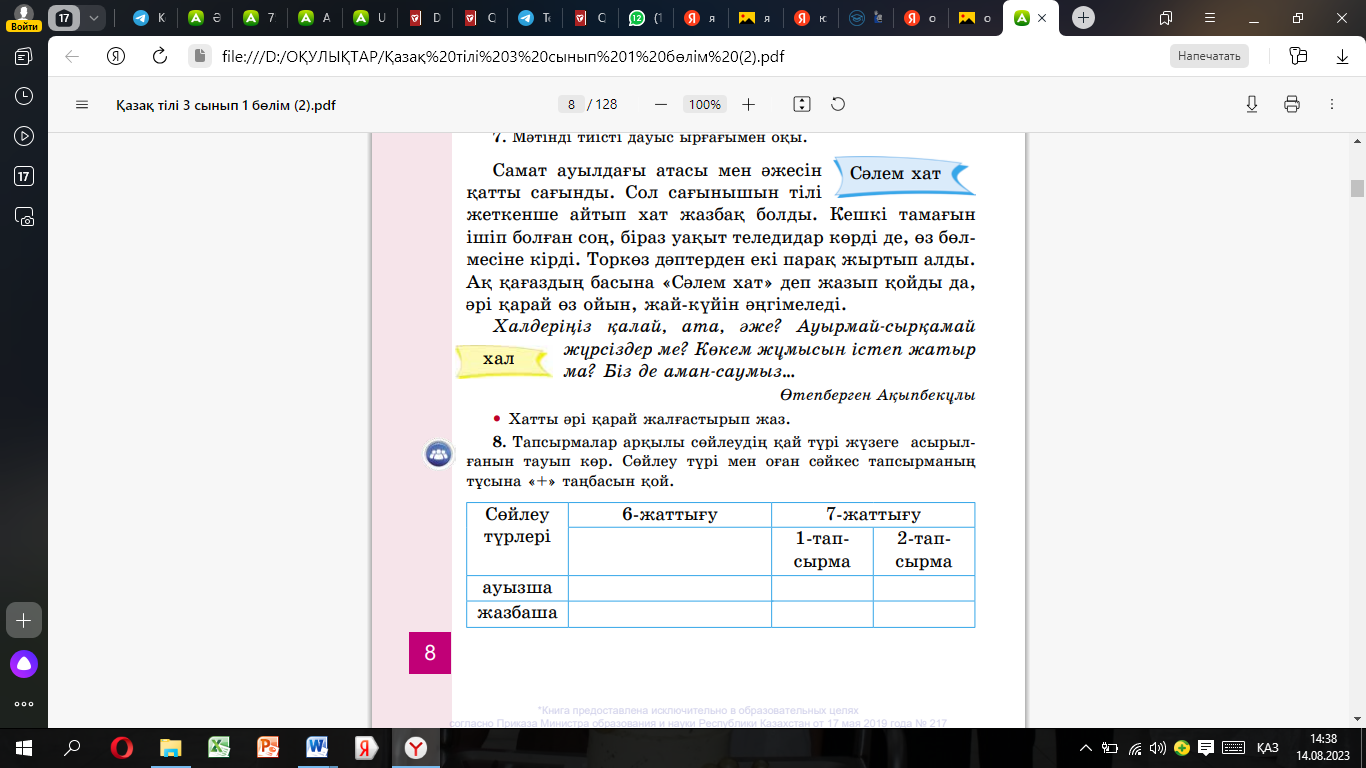The image size is (1366, 768).
Task: Rotate the PDF document counterclockwise
Action: click(838, 104)
